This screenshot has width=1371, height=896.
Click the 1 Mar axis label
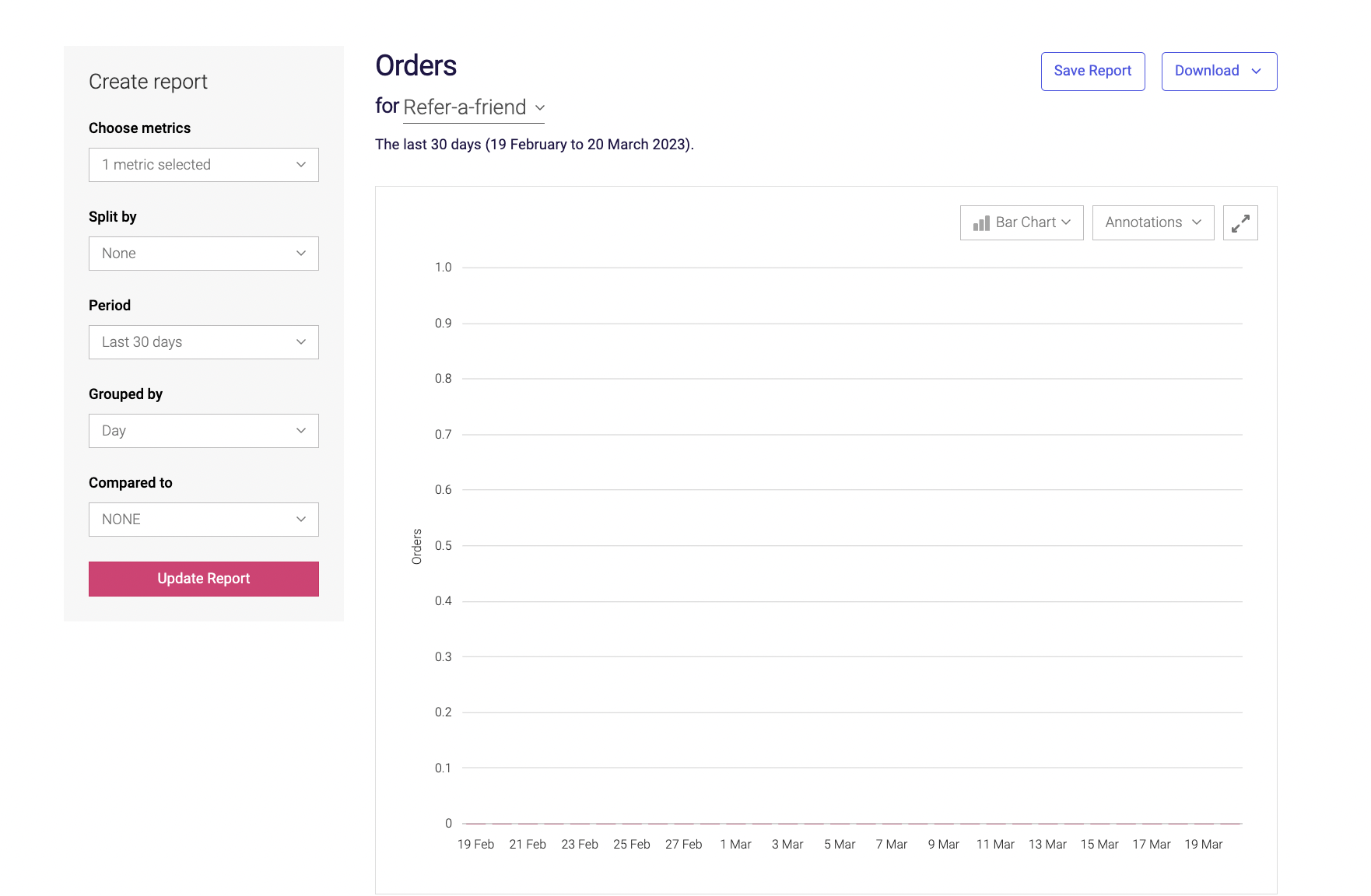coord(735,845)
